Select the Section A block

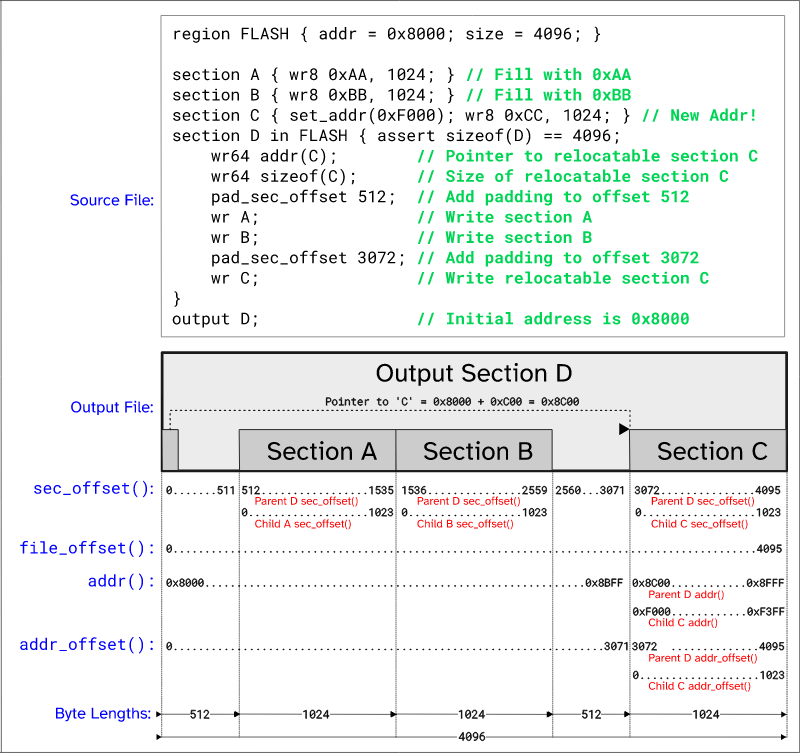coord(317,450)
